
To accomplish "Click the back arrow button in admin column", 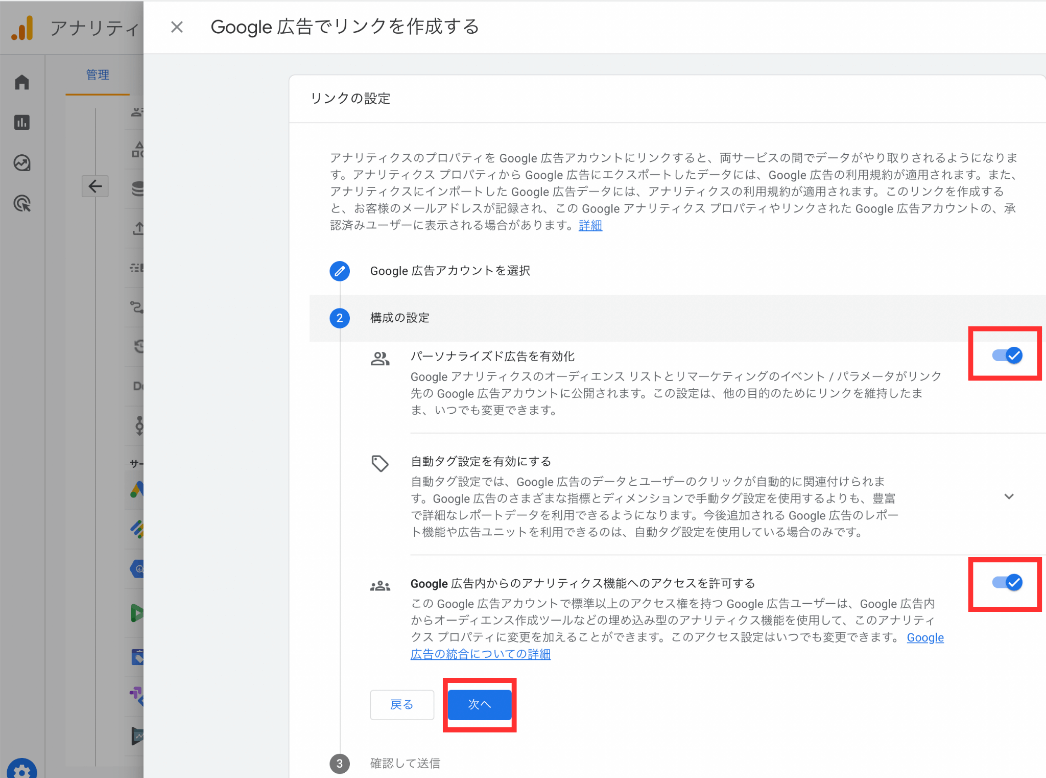I will 95,186.
